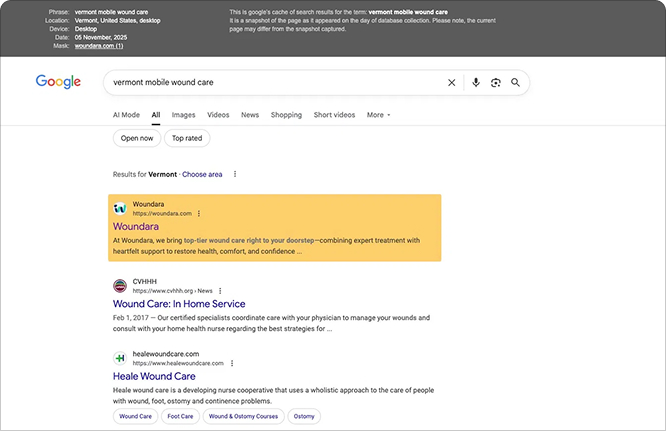Open the options menu beside healewoundcare.com URL
This screenshot has height=431, width=666.
[232, 363]
